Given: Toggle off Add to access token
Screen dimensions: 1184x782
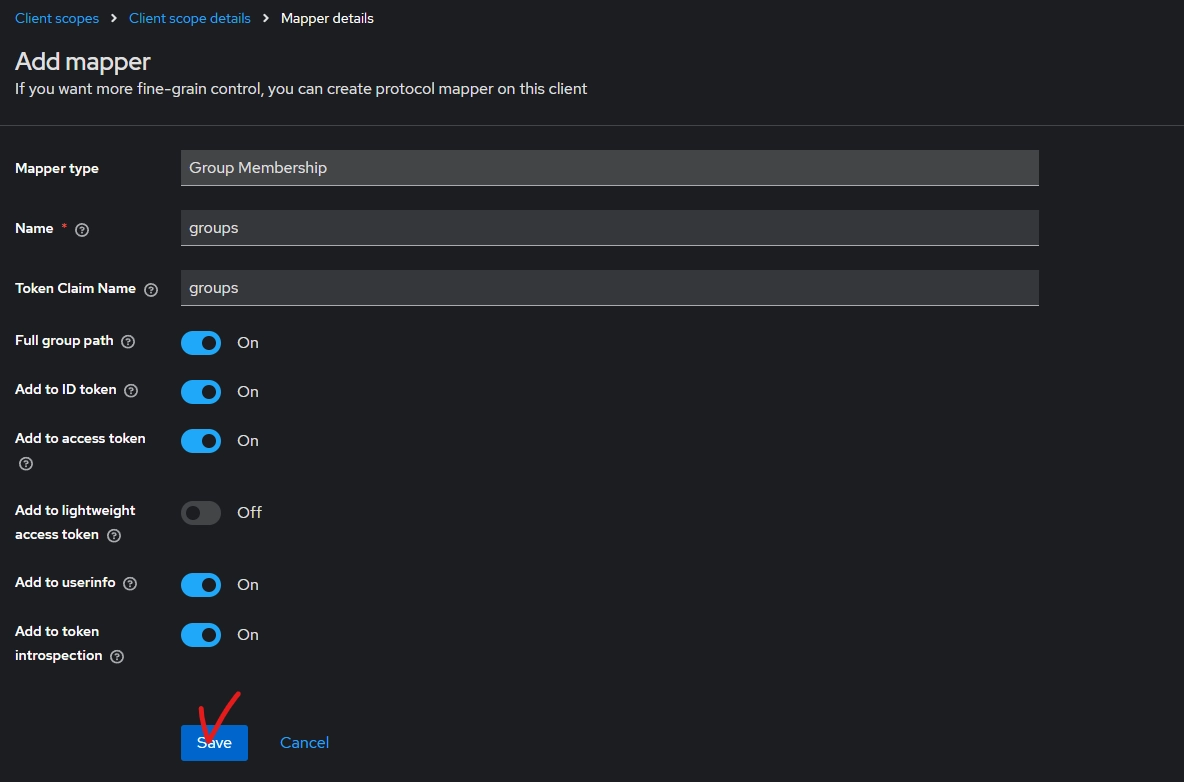Looking at the screenshot, I should pyautogui.click(x=201, y=441).
